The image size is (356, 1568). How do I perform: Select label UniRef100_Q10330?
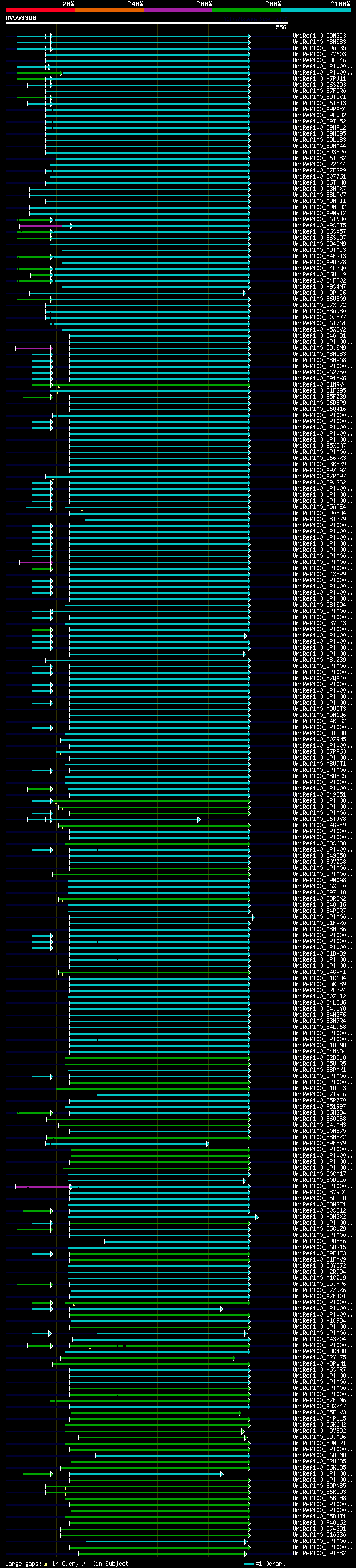319,1535
